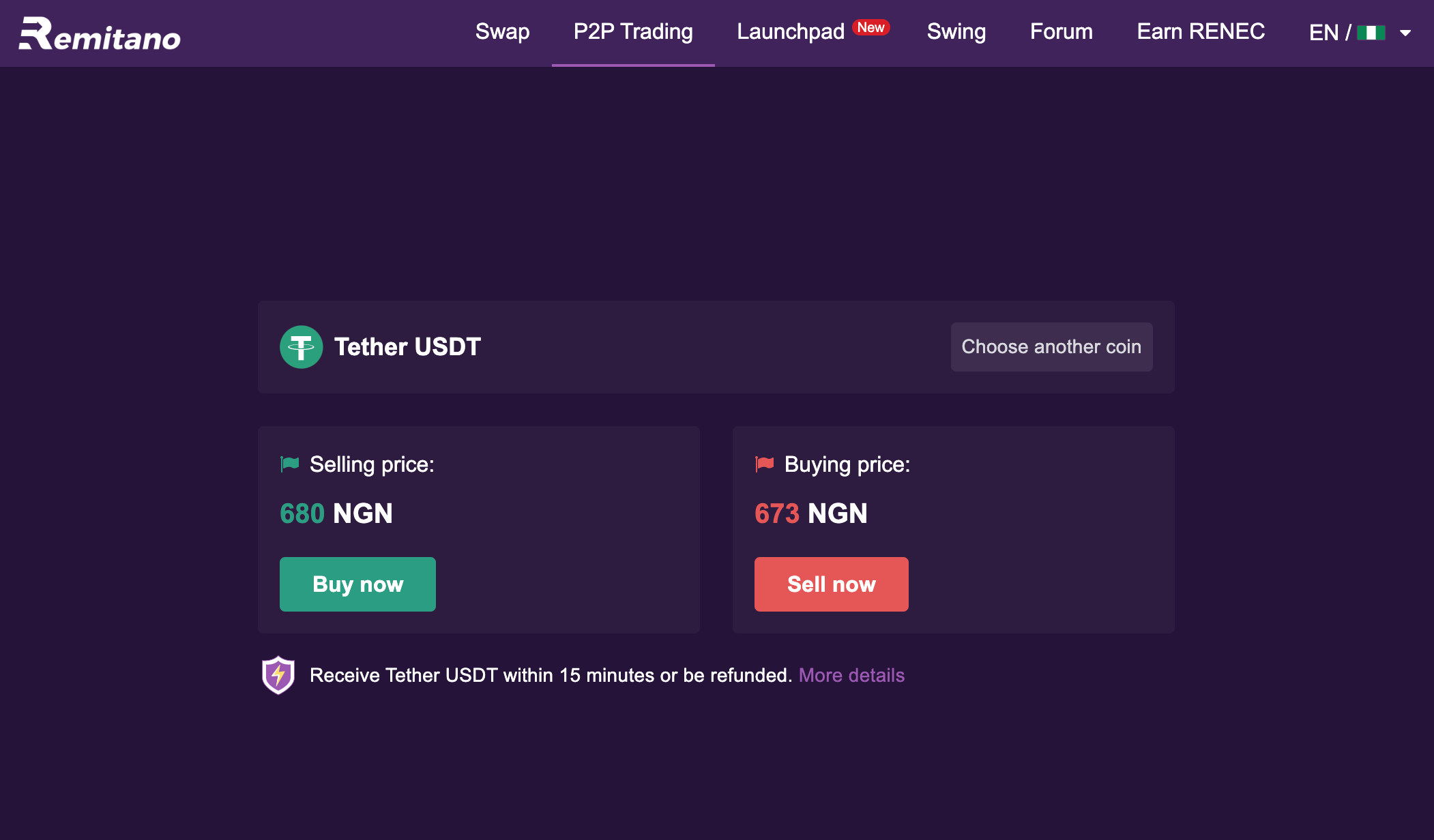The image size is (1434, 840).
Task: Open Choose another coin selector
Action: click(x=1051, y=347)
